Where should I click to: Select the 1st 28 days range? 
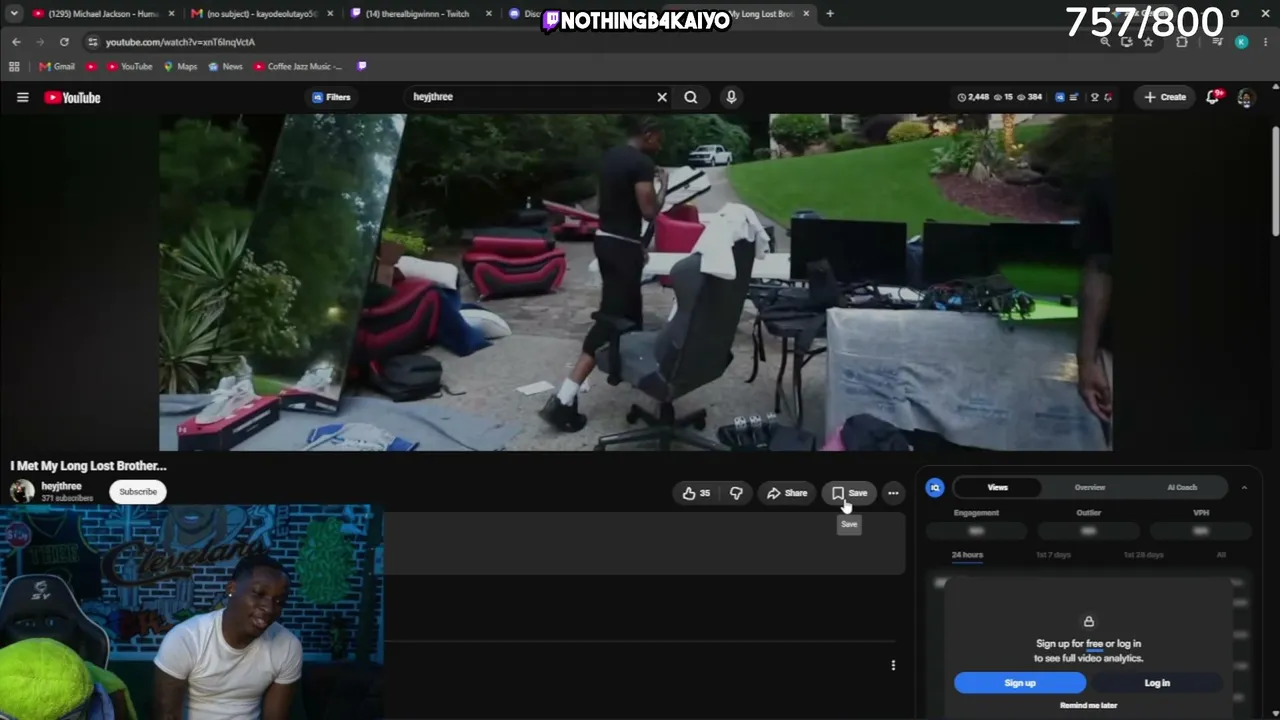[1143, 555]
